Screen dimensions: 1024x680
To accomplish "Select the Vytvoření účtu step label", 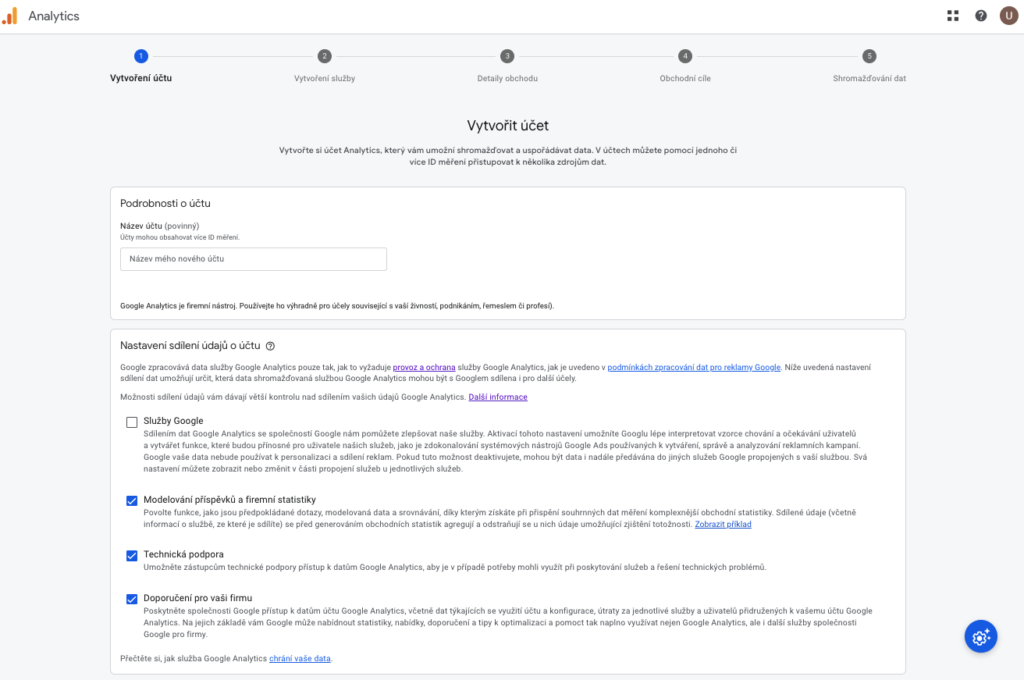I will (x=140, y=78).
